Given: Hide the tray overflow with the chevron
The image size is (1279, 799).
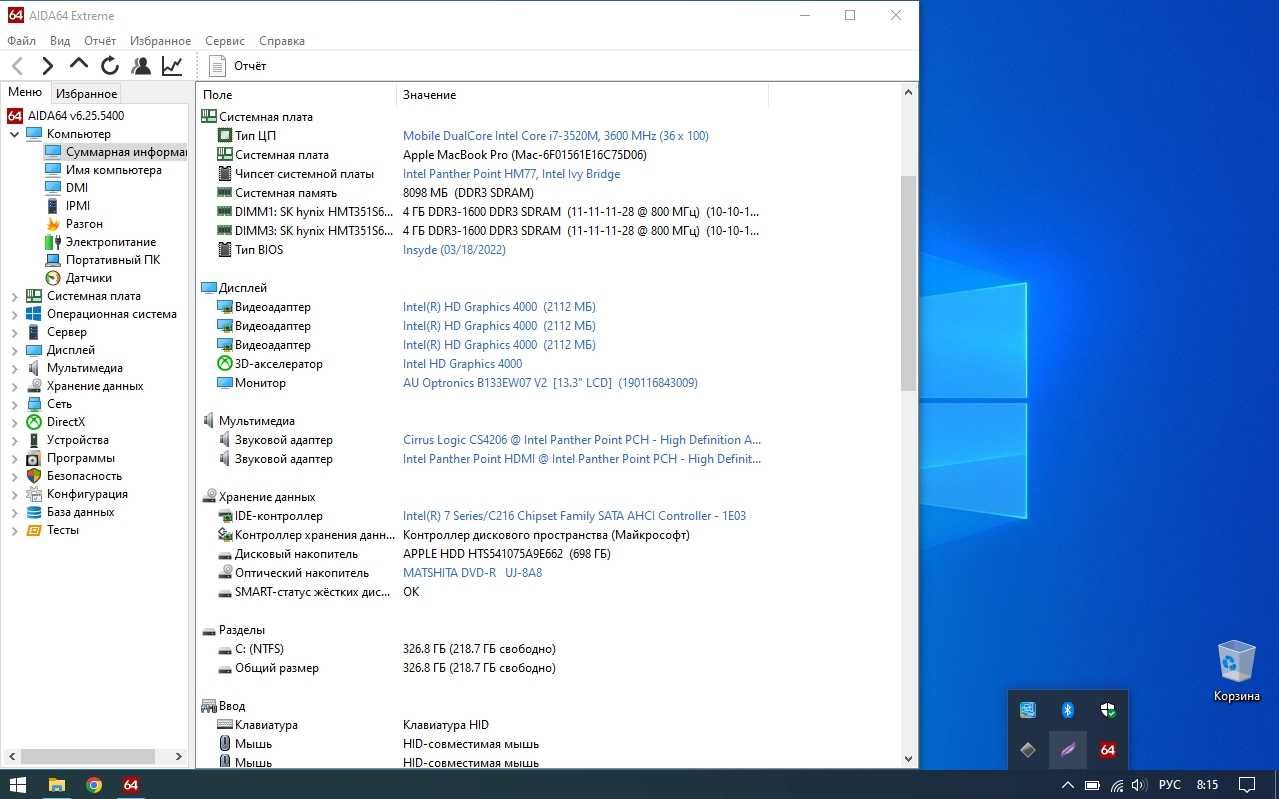Looking at the screenshot, I should [1067, 785].
